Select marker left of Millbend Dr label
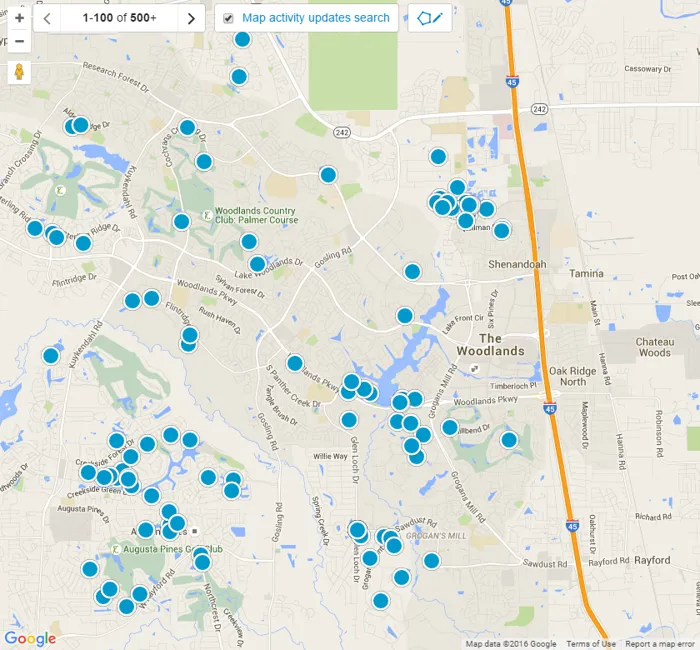The width and height of the screenshot is (700, 650). [450, 427]
